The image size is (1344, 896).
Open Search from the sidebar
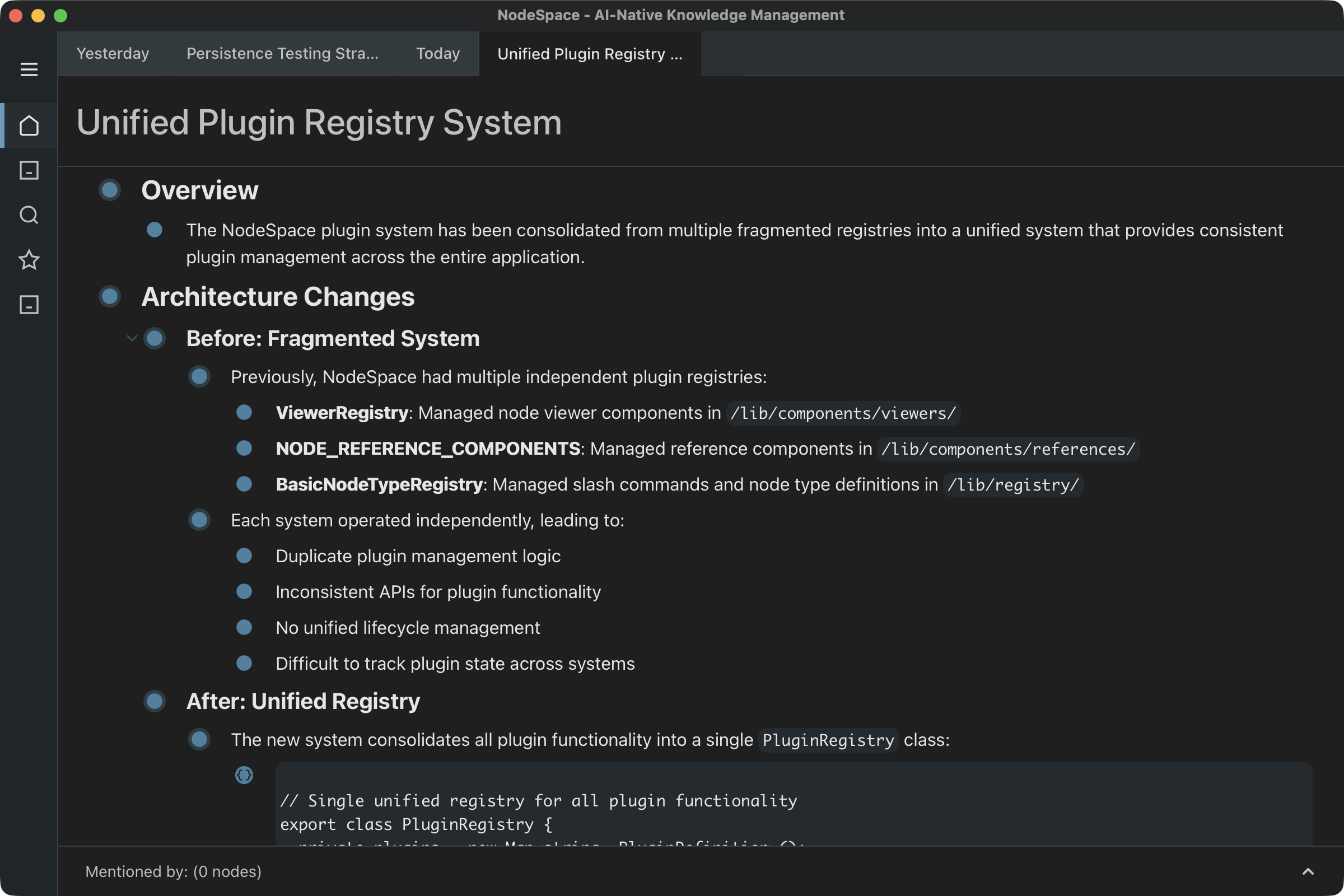click(29, 216)
